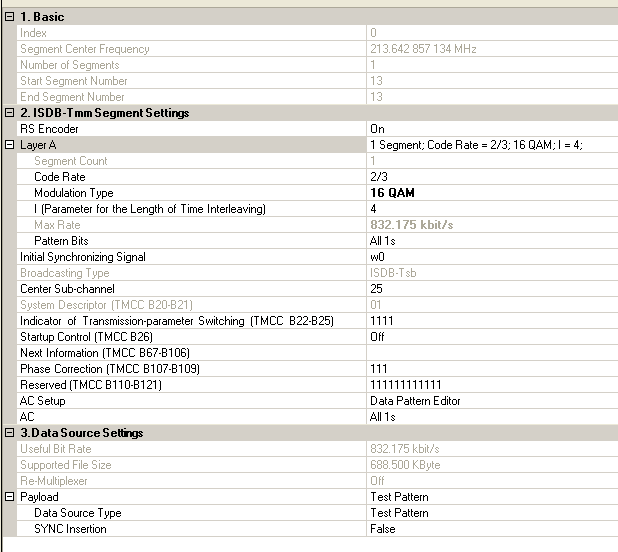Edit the Phase Correction value 111
The width and height of the screenshot is (618, 552).
[x=490, y=369]
